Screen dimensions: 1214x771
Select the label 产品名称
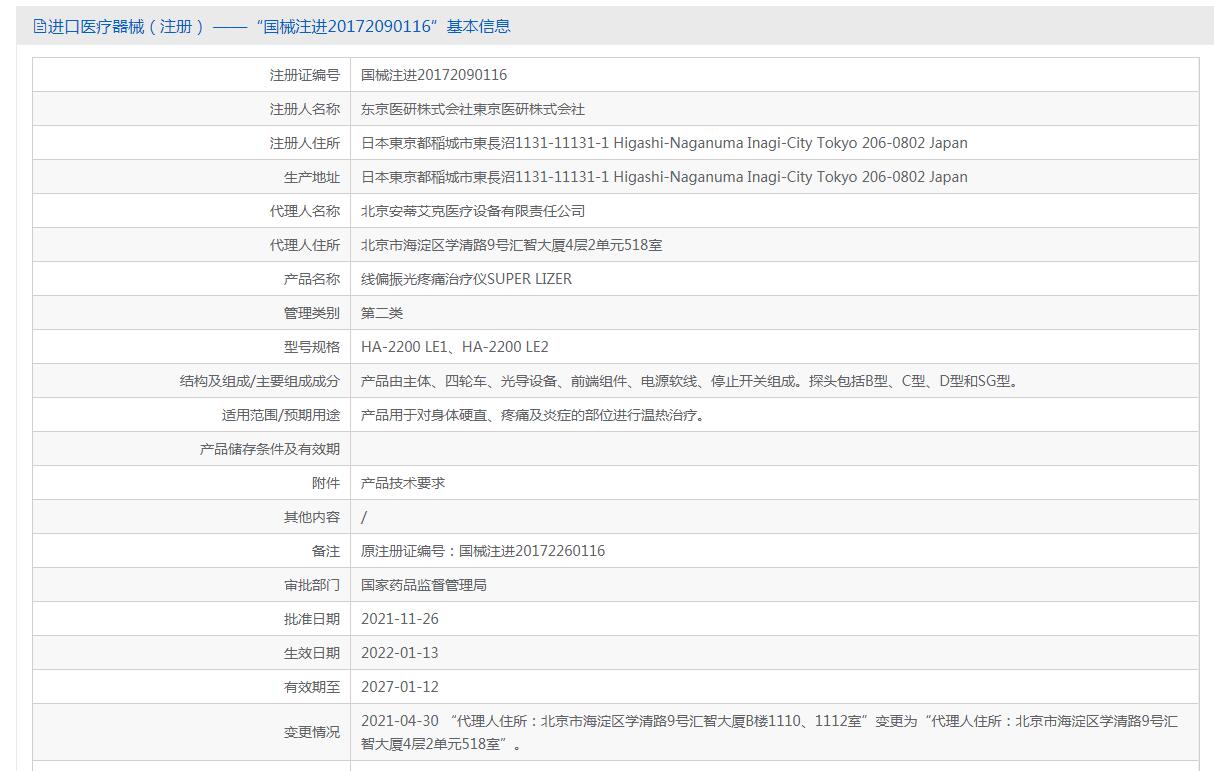(311, 279)
